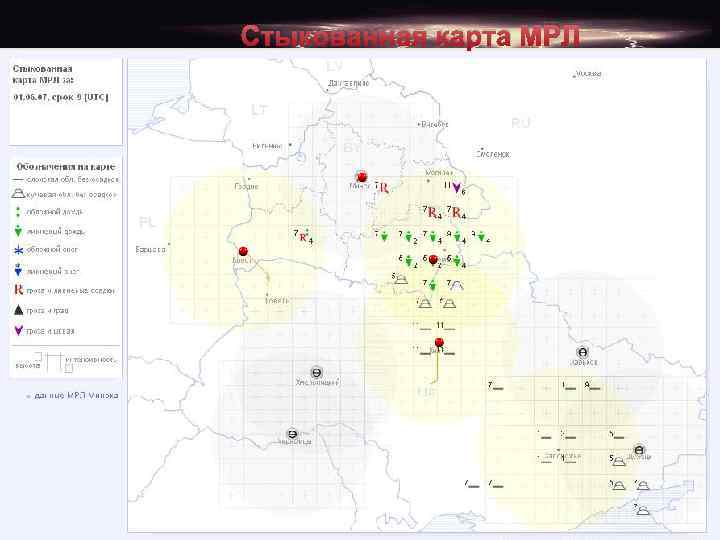
Task: Select the red Gomel radar pin
Action: click(x=433, y=260)
